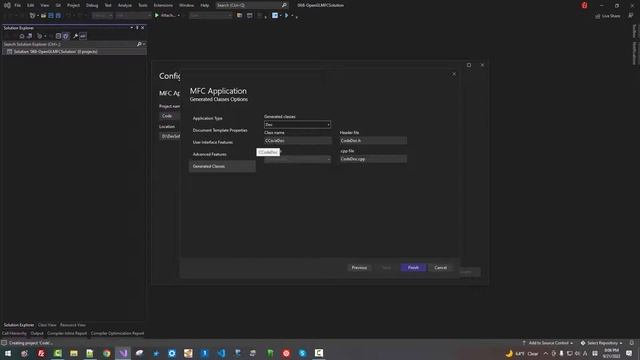Click the Visual Studio logo icon
This screenshot has height=360, width=640.
tap(7, 5)
